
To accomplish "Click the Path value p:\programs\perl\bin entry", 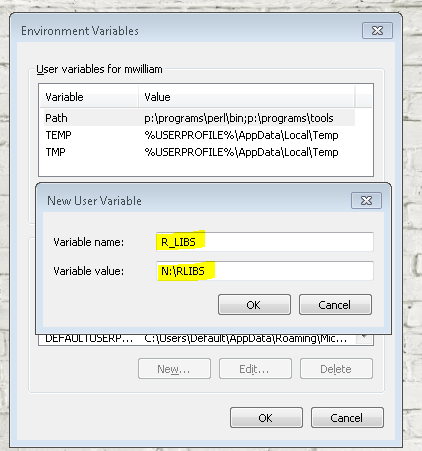I will point(194,118).
